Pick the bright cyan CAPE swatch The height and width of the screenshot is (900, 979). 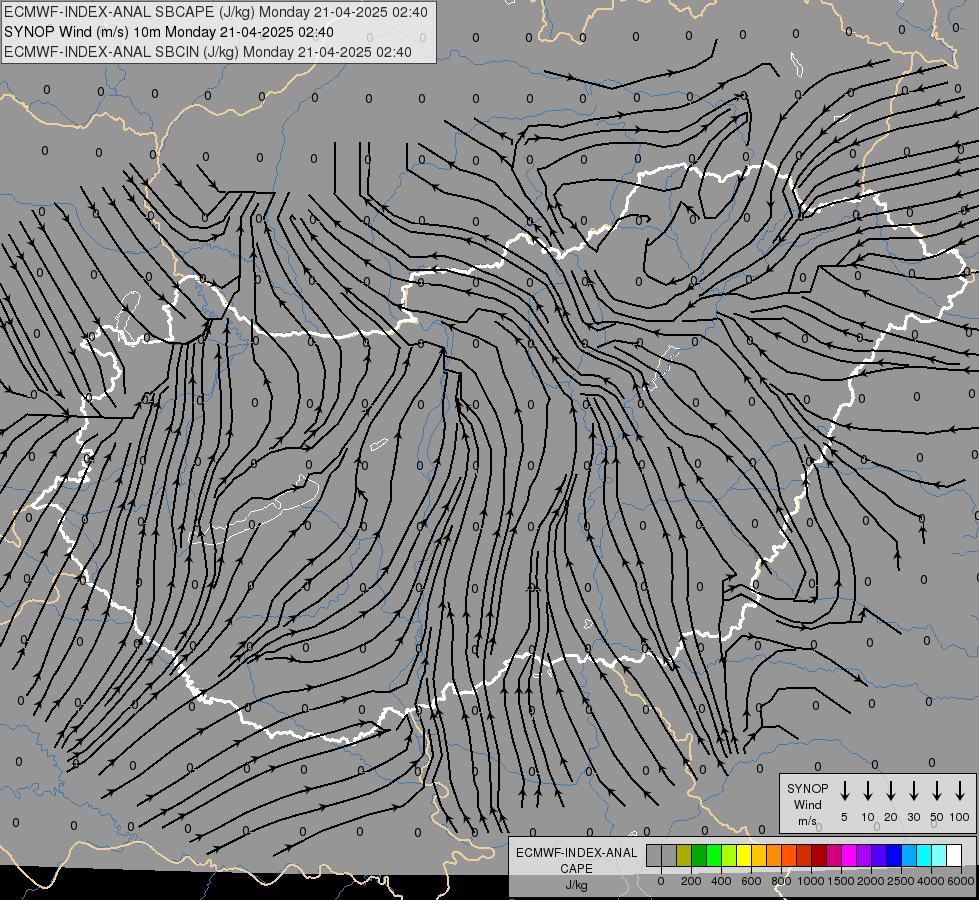coord(924,855)
